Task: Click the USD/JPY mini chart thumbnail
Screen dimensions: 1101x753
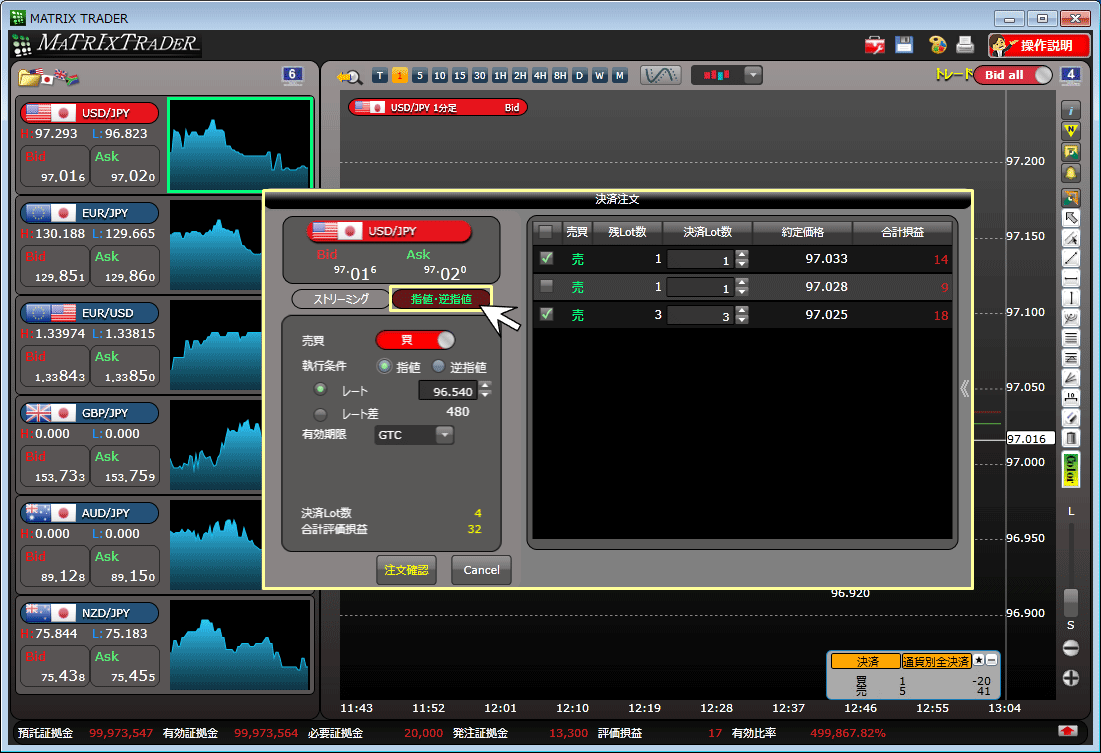Action: coord(240,145)
